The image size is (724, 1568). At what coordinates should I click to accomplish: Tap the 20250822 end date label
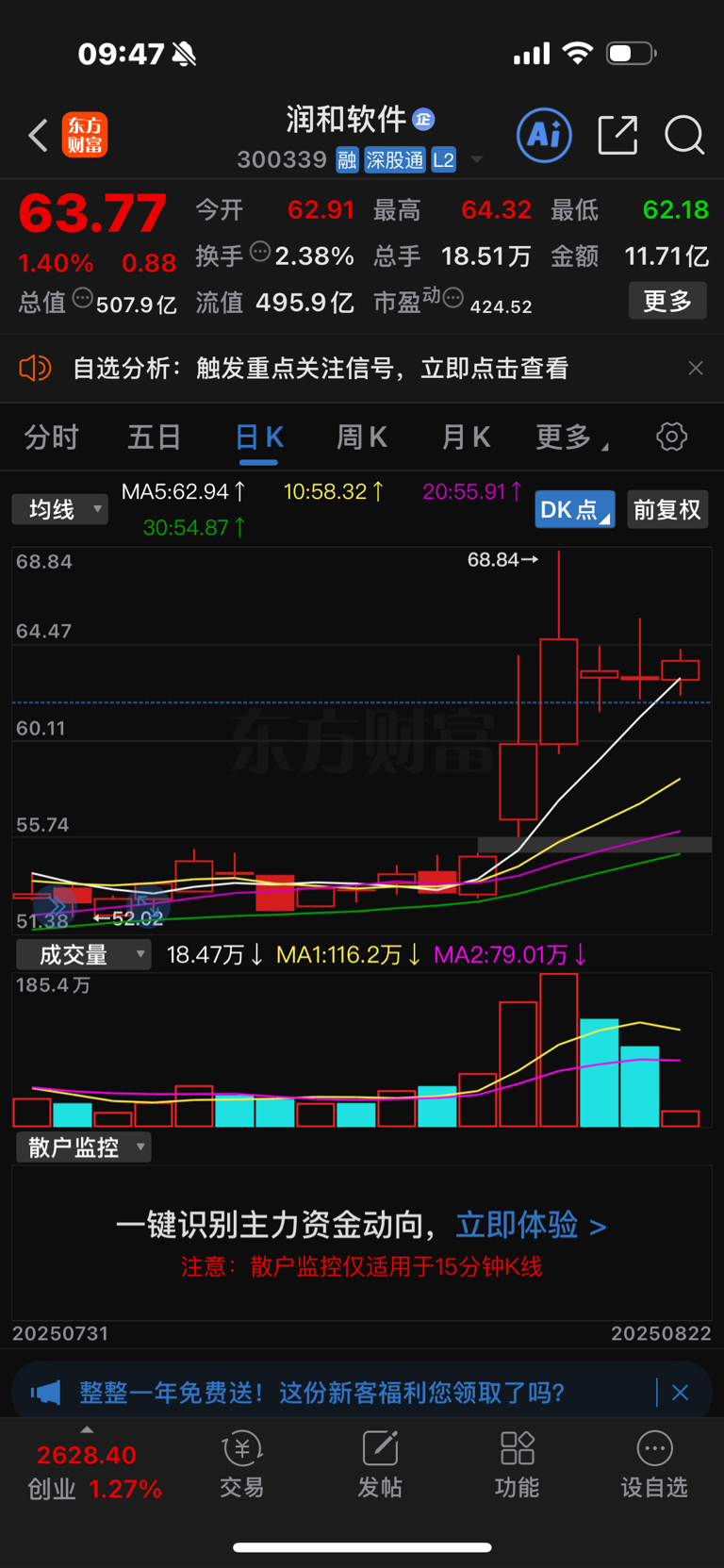pos(661,1333)
